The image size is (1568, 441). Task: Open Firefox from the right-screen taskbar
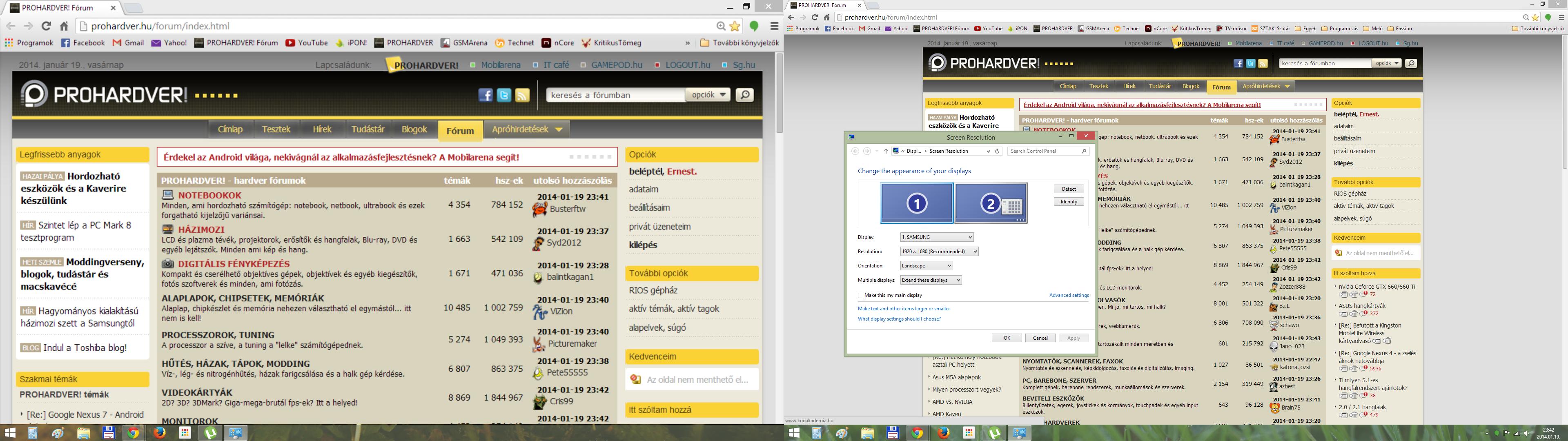tap(944, 433)
